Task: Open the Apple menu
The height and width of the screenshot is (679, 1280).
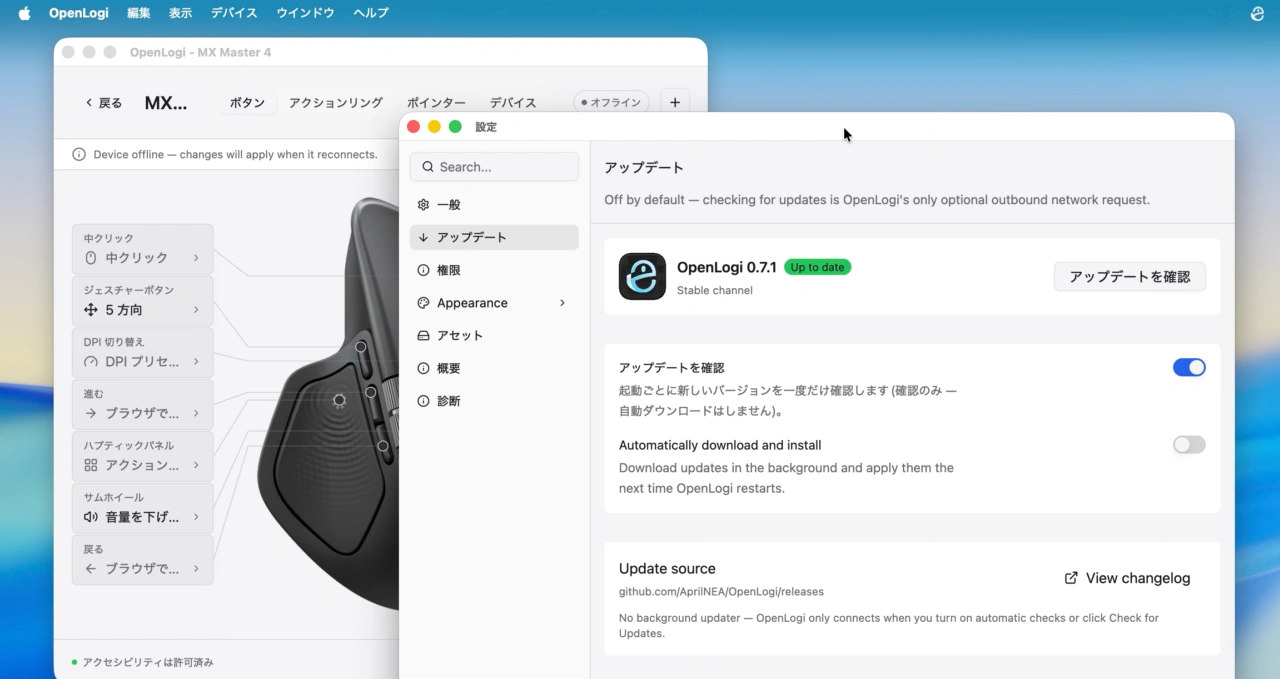Action: point(25,13)
